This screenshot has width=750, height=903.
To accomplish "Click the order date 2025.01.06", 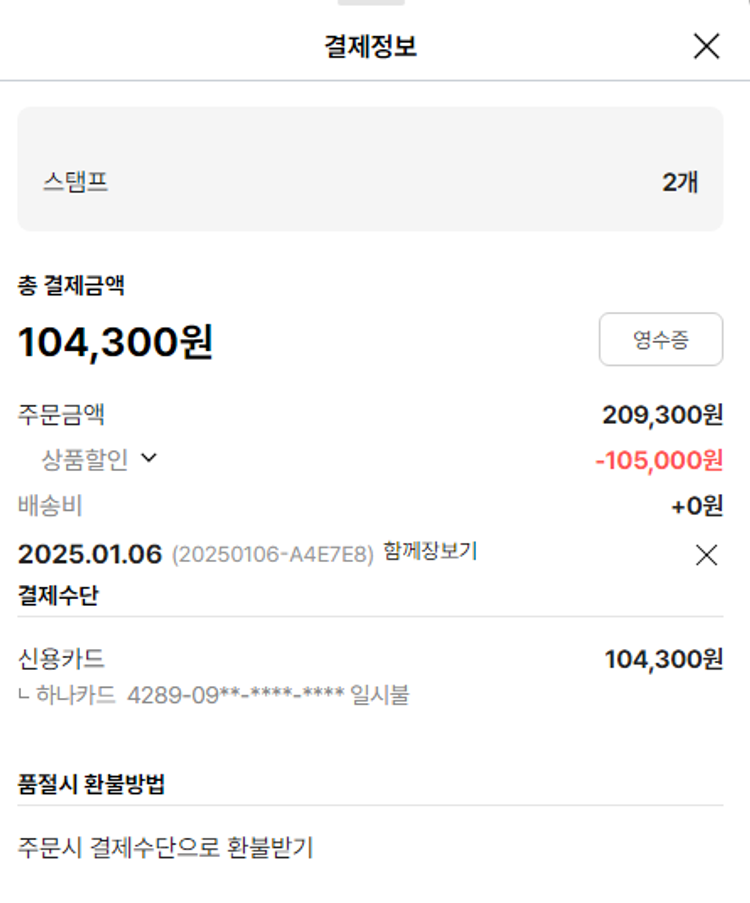I will click(x=90, y=554).
